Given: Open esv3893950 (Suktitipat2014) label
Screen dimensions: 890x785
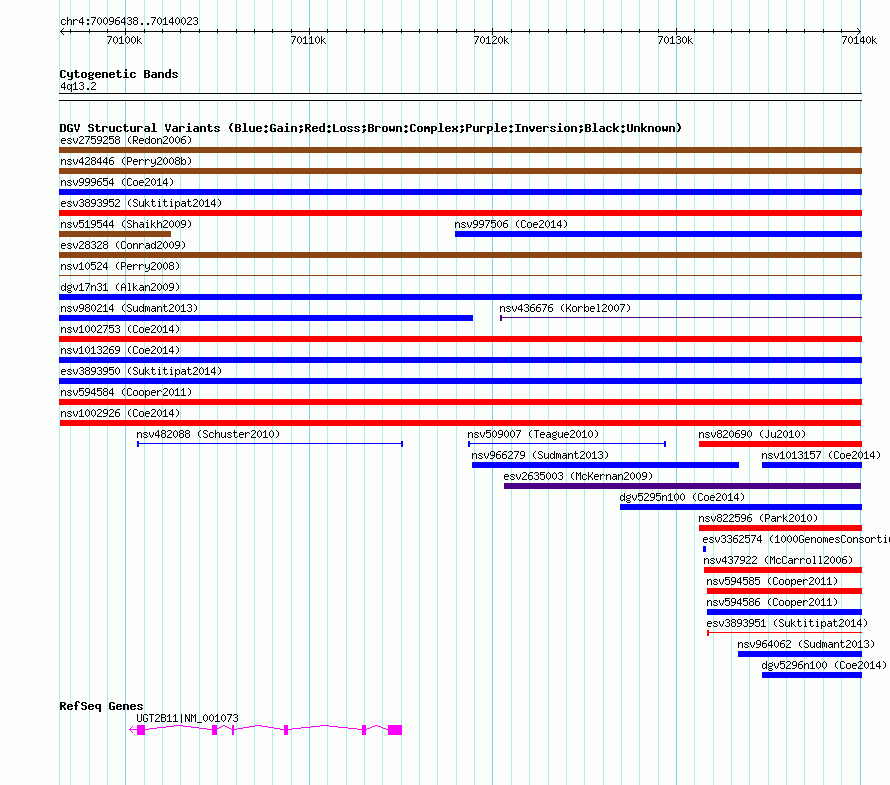Looking at the screenshot, I should 141,371.
